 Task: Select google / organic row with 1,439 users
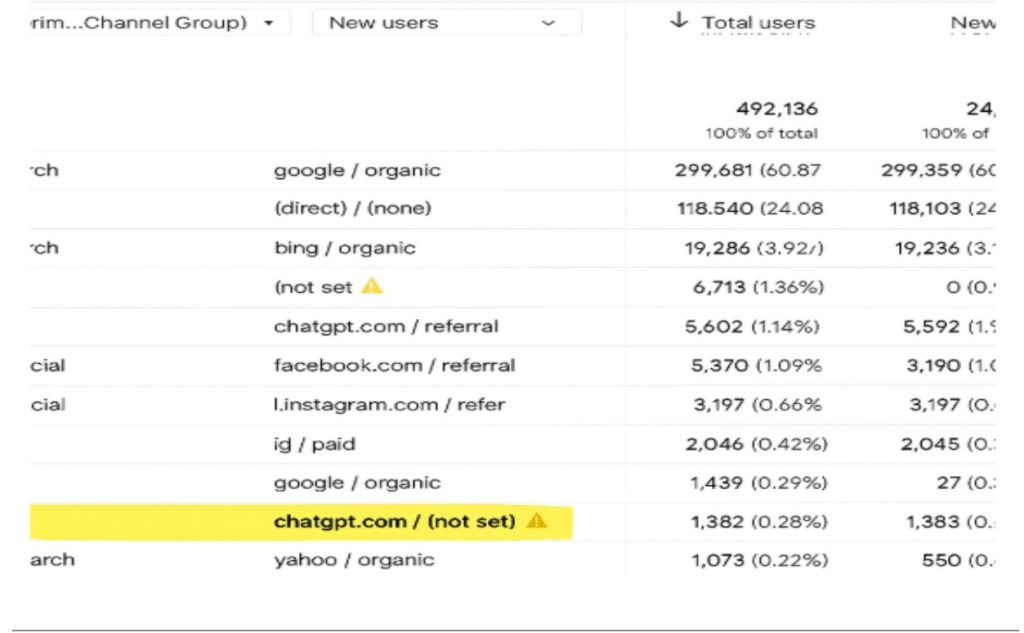point(357,483)
